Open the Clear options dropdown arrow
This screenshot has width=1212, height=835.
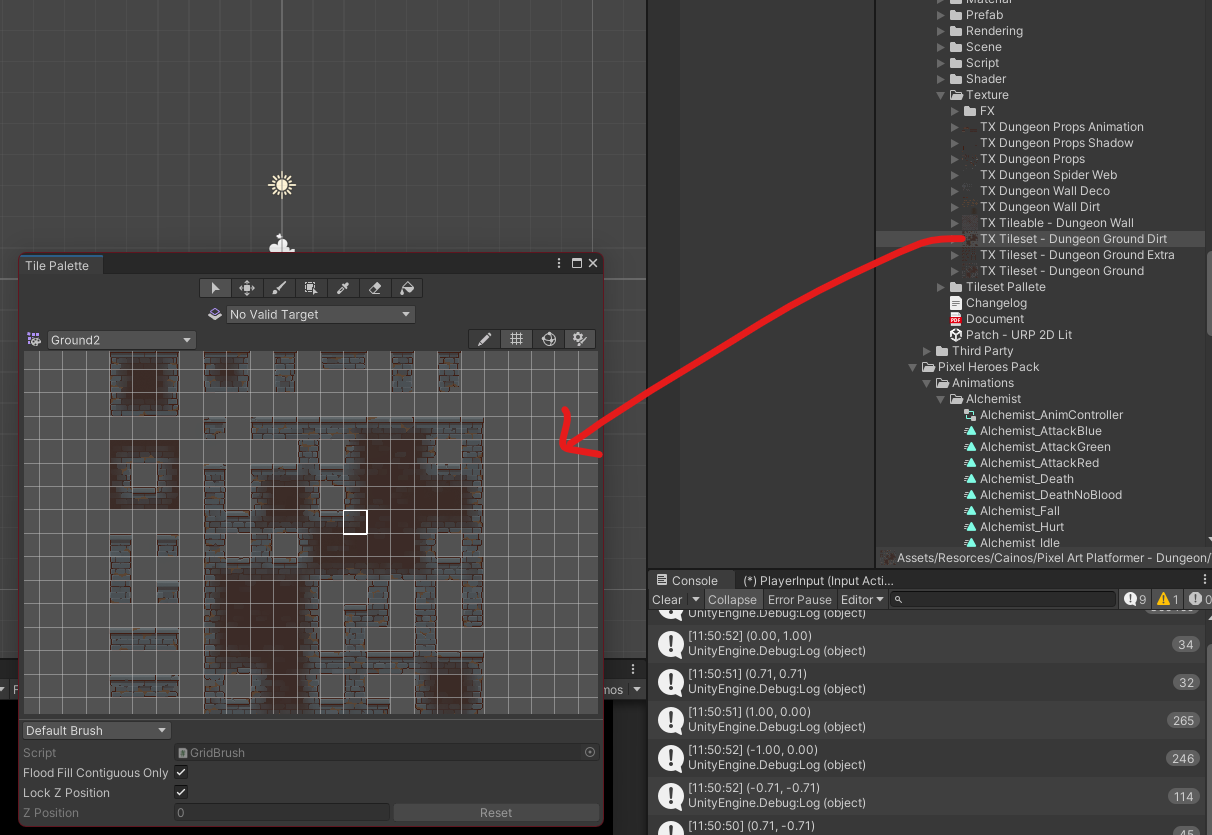click(x=695, y=600)
